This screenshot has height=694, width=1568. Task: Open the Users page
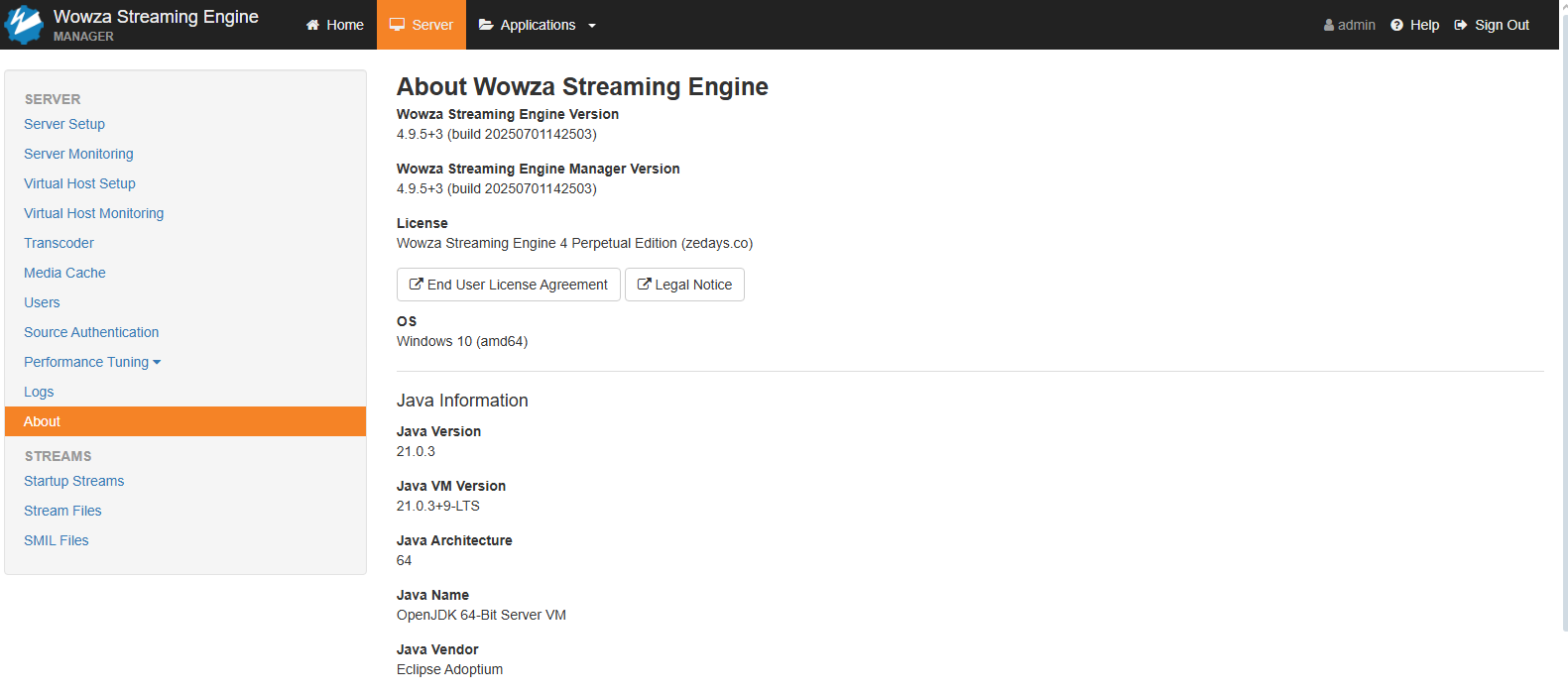click(42, 302)
